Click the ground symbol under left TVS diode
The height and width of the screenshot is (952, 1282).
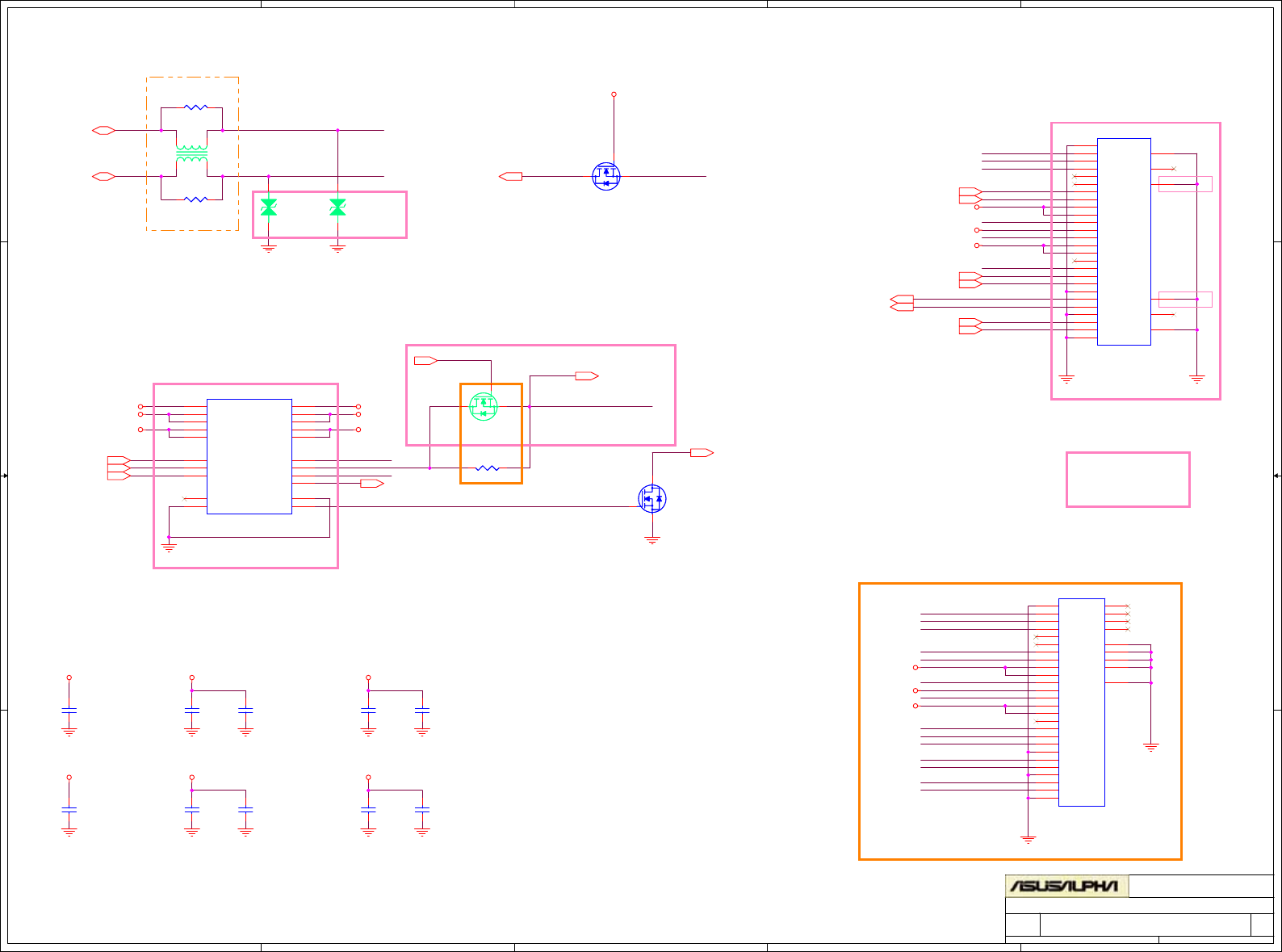(x=269, y=249)
